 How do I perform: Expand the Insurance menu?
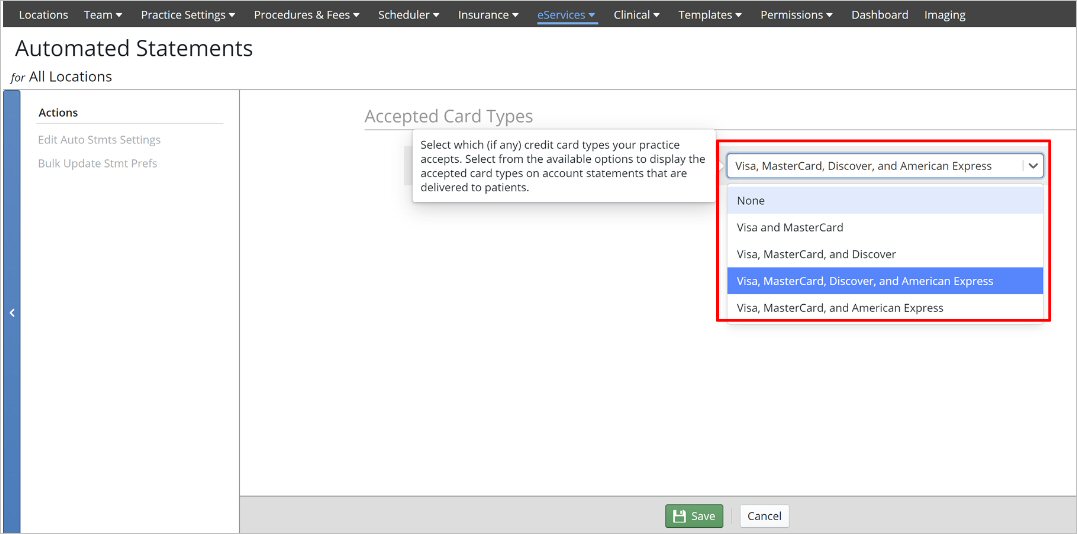tap(488, 15)
